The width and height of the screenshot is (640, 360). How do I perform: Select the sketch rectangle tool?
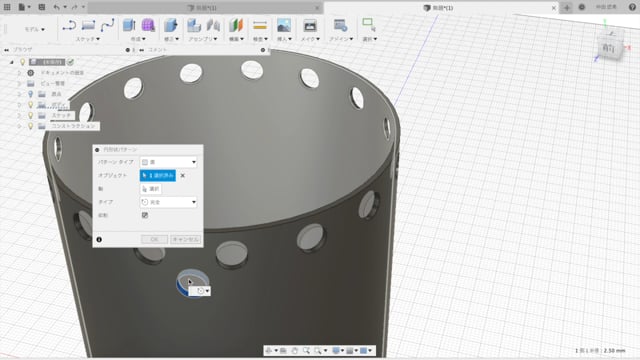click(x=88, y=25)
